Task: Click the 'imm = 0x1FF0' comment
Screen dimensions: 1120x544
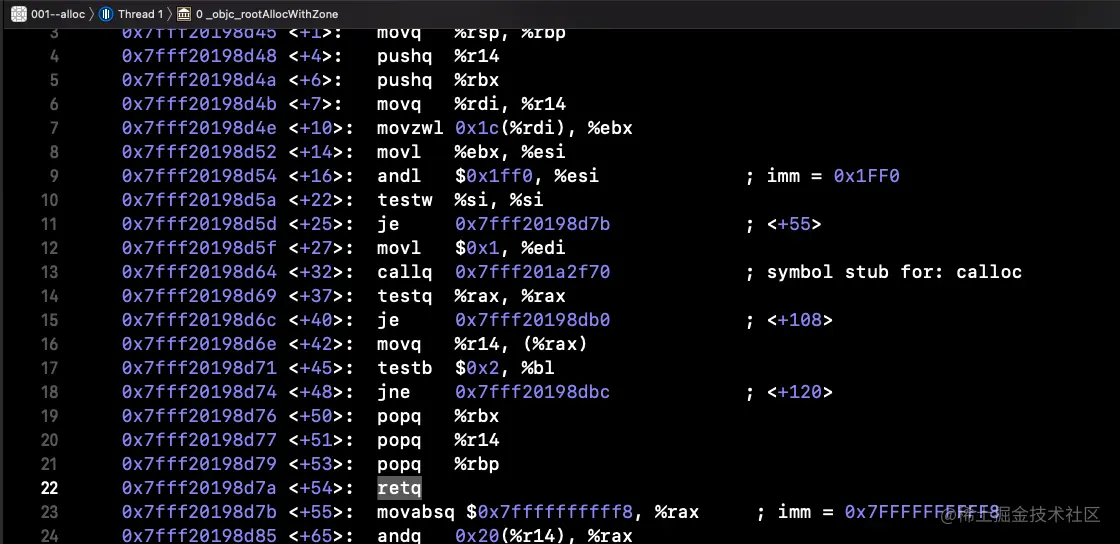Action: [x=823, y=176]
